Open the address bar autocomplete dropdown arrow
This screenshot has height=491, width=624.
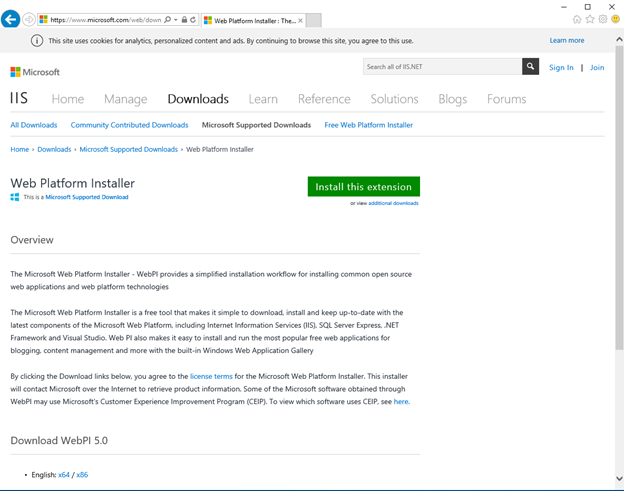(x=176, y=19)
